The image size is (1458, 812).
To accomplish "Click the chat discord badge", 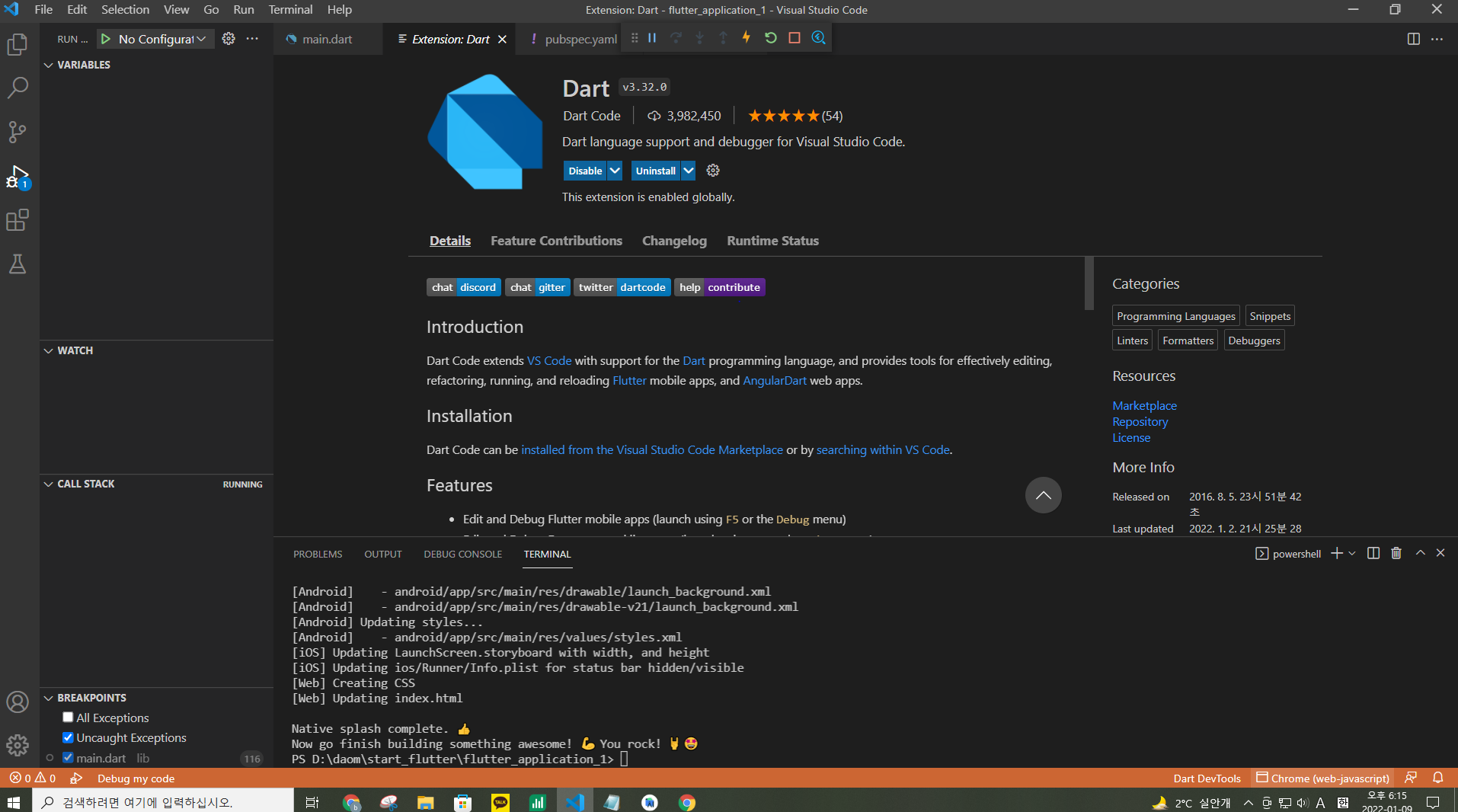I will (x=463, y=287).
